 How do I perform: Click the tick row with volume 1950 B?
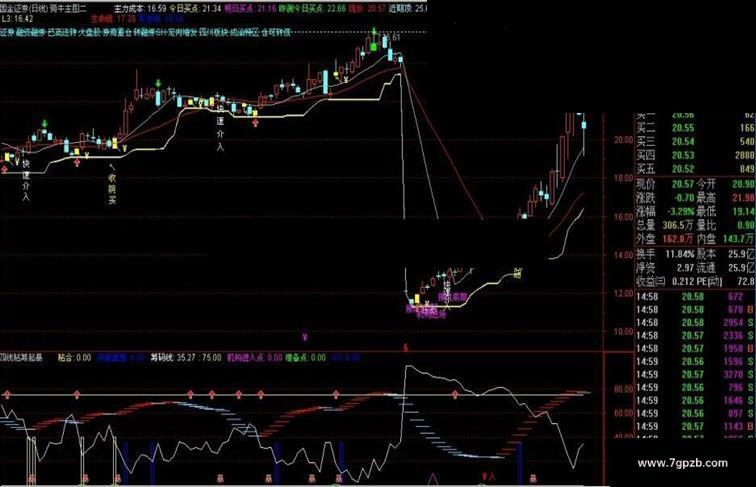tap(695, 349)
